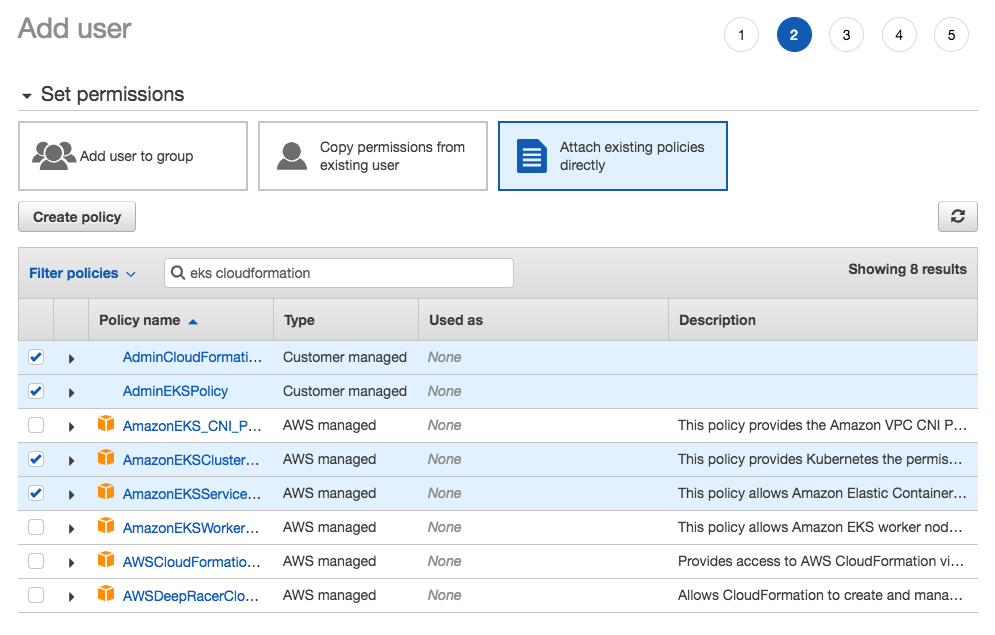Open the AdminEKSPolicy link
The image size is (995, 635).
[x=175, y=391]
